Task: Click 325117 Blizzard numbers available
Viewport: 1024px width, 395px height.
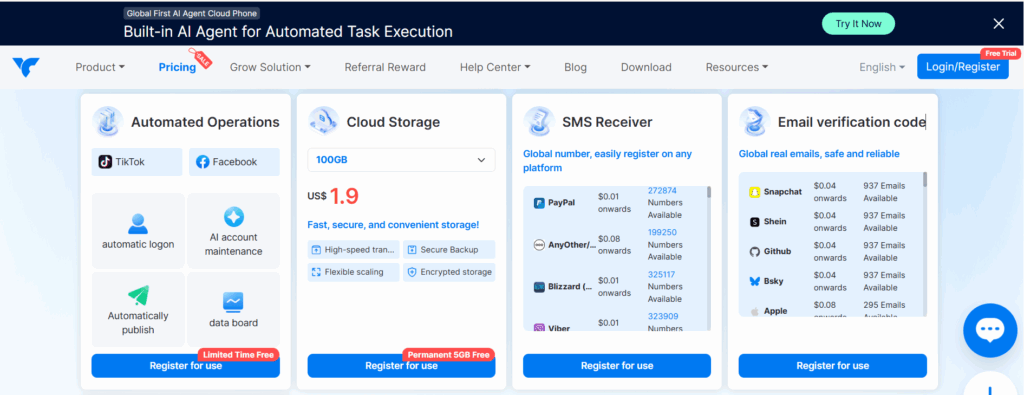Action: tap(664, 287)
